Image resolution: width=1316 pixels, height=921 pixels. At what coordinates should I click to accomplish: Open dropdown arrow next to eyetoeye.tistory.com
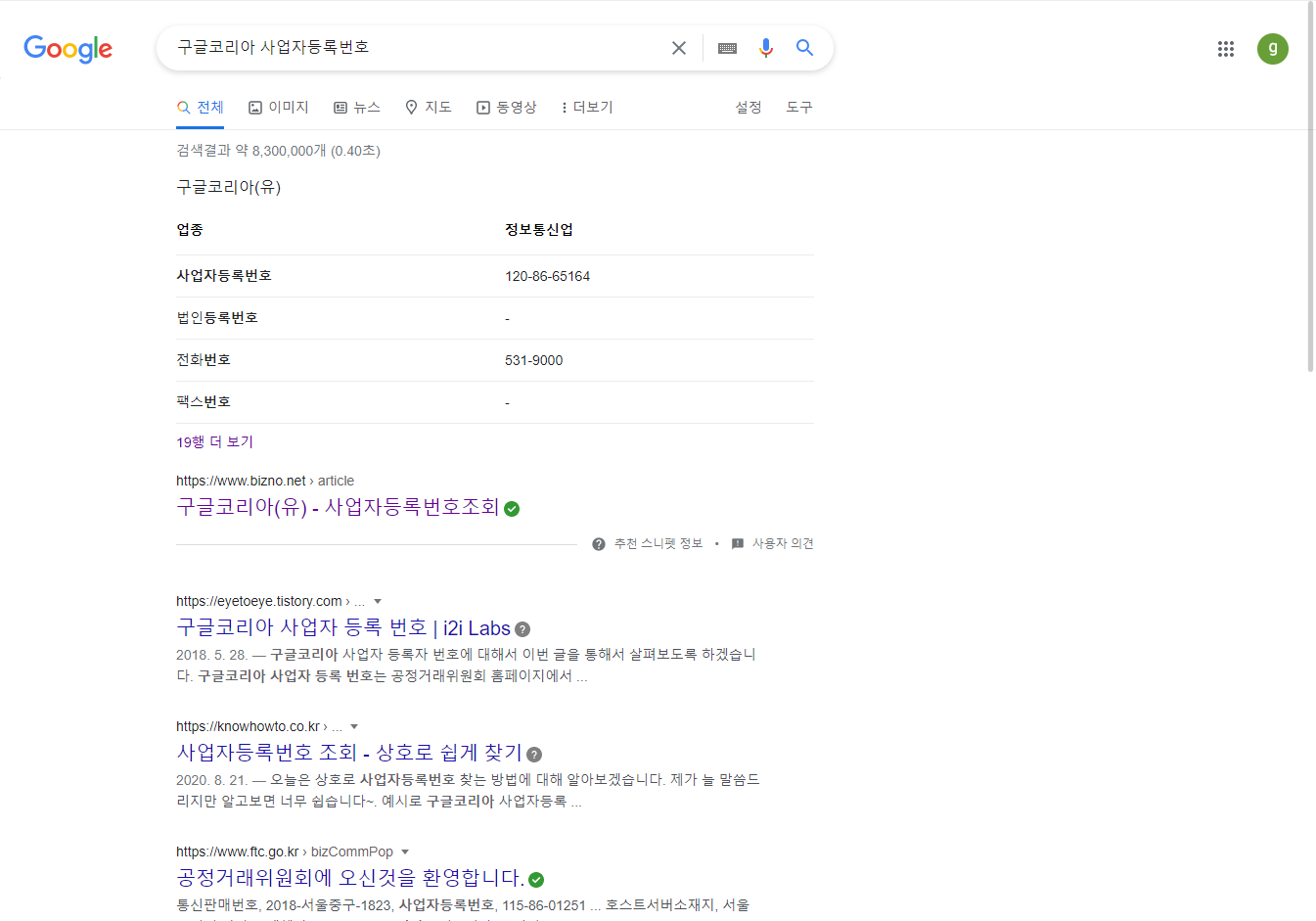(x=378, y=602)
